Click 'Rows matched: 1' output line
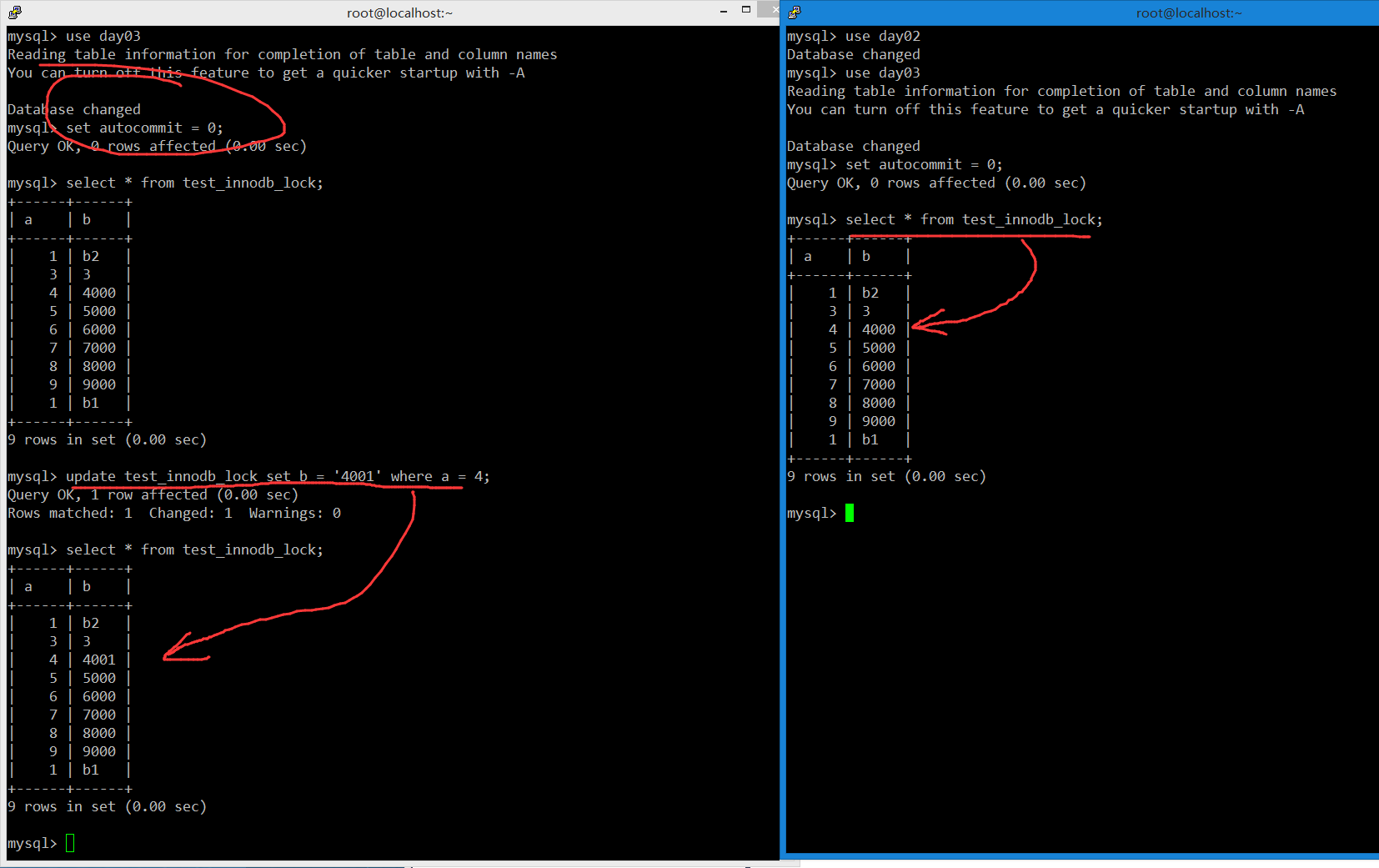The height and width of the screenshot is (868, 1379). [x=70, y=513]
